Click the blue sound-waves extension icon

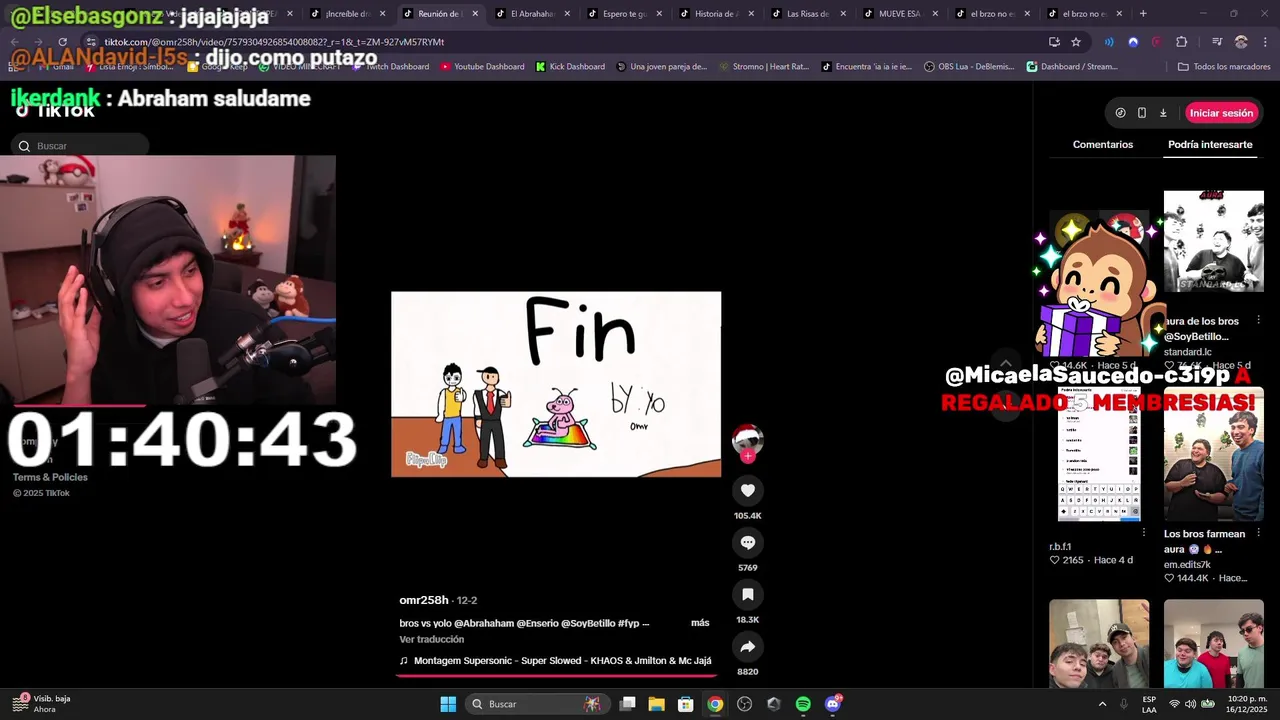pos(1109,42)
